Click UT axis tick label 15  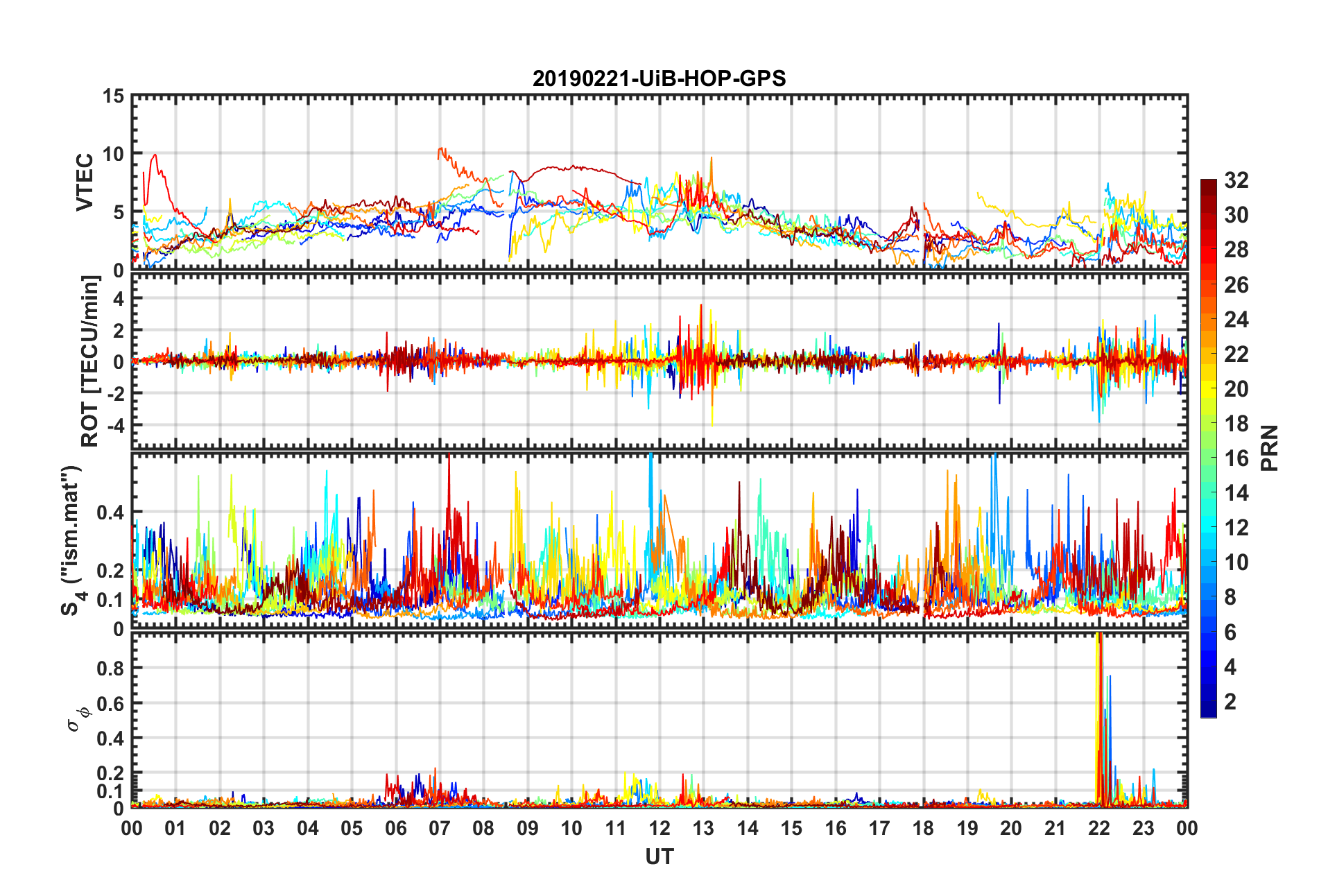point(791,828)
